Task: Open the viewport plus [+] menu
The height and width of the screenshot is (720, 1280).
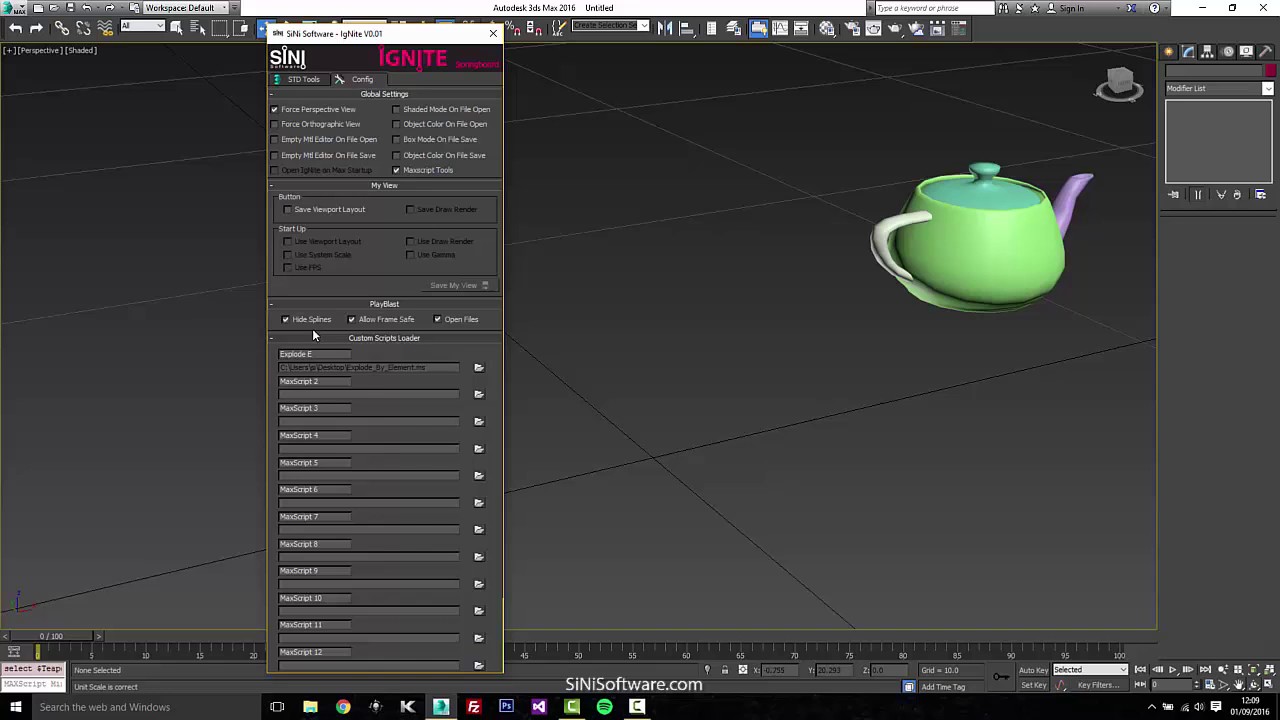Action: click(x=9, y=50)
